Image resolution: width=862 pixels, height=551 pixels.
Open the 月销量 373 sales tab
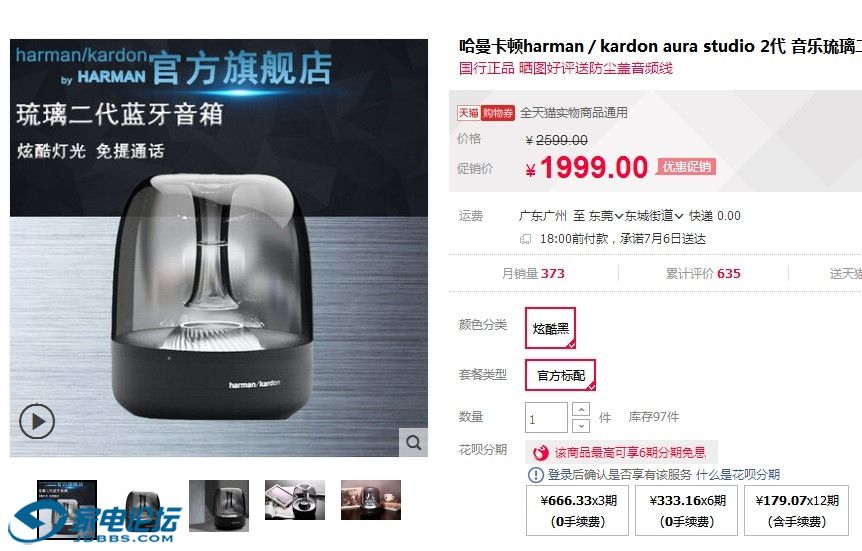[533, 273]
